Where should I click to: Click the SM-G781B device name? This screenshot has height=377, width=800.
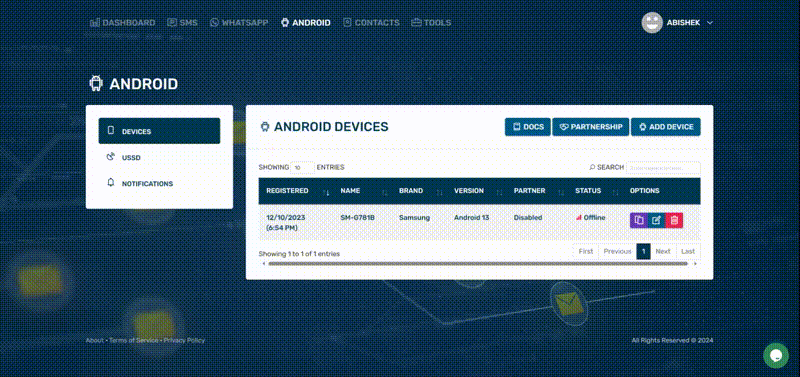pyautogui.click(x=358, y=218)
